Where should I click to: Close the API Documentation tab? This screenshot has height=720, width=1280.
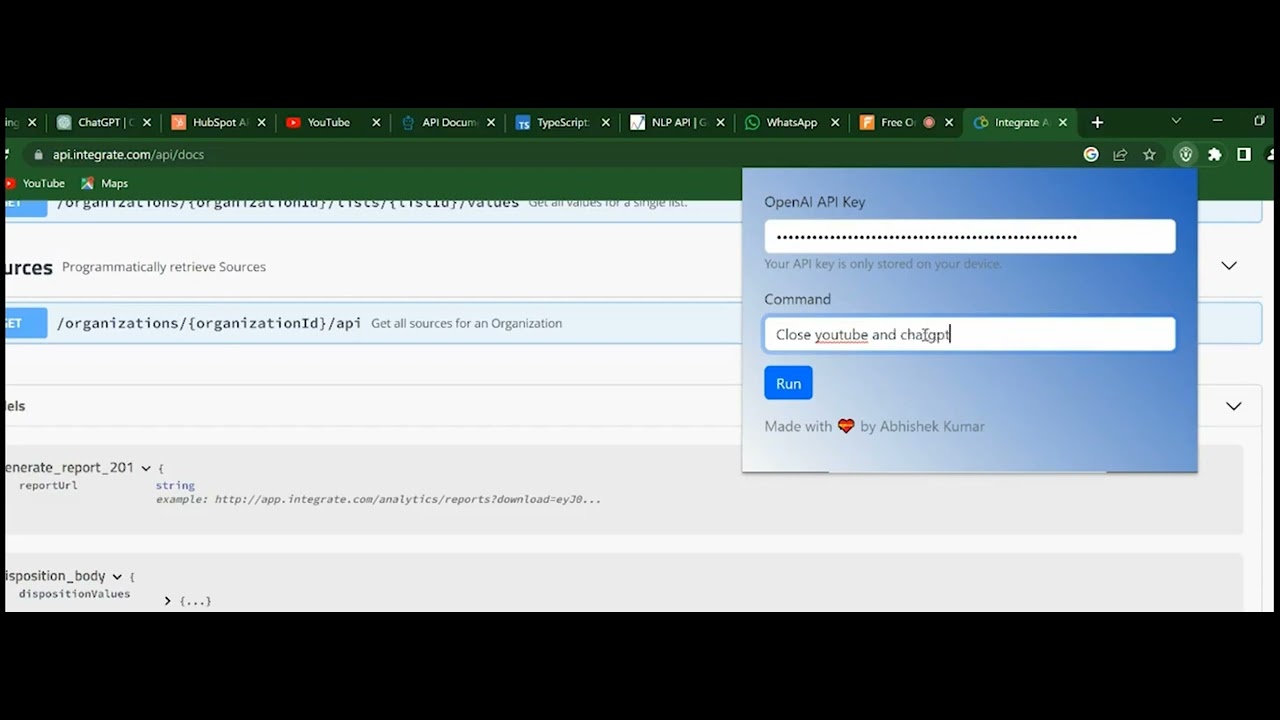pyautogui.click(x=491, y=122)
